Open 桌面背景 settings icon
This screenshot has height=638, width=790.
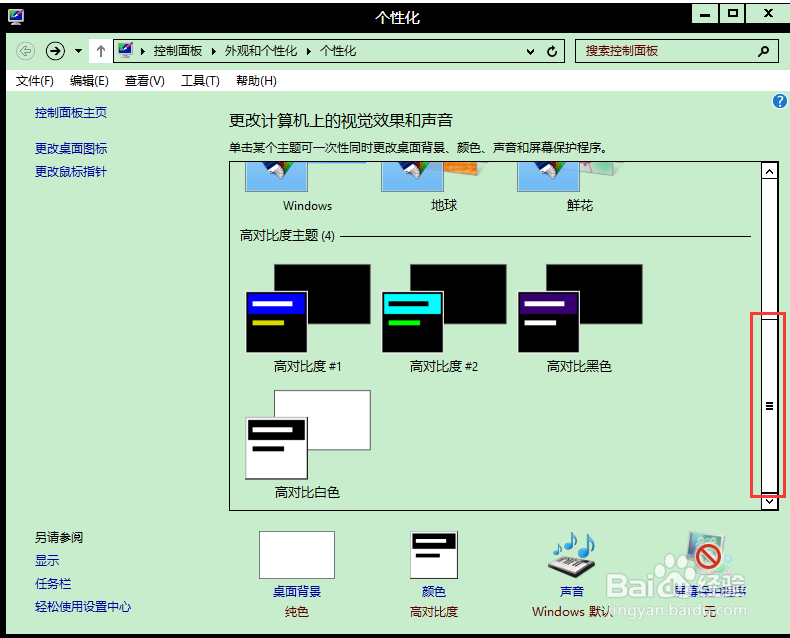click(x=297, y=555)
